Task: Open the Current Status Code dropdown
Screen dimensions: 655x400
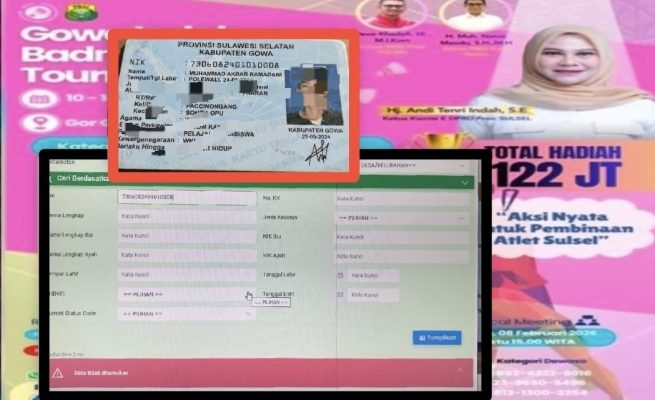Action: tap(186, 314)
